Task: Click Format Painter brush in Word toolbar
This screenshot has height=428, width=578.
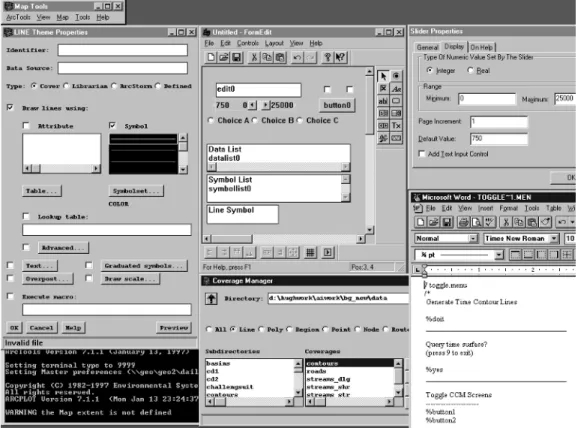Action: point(545,222)
